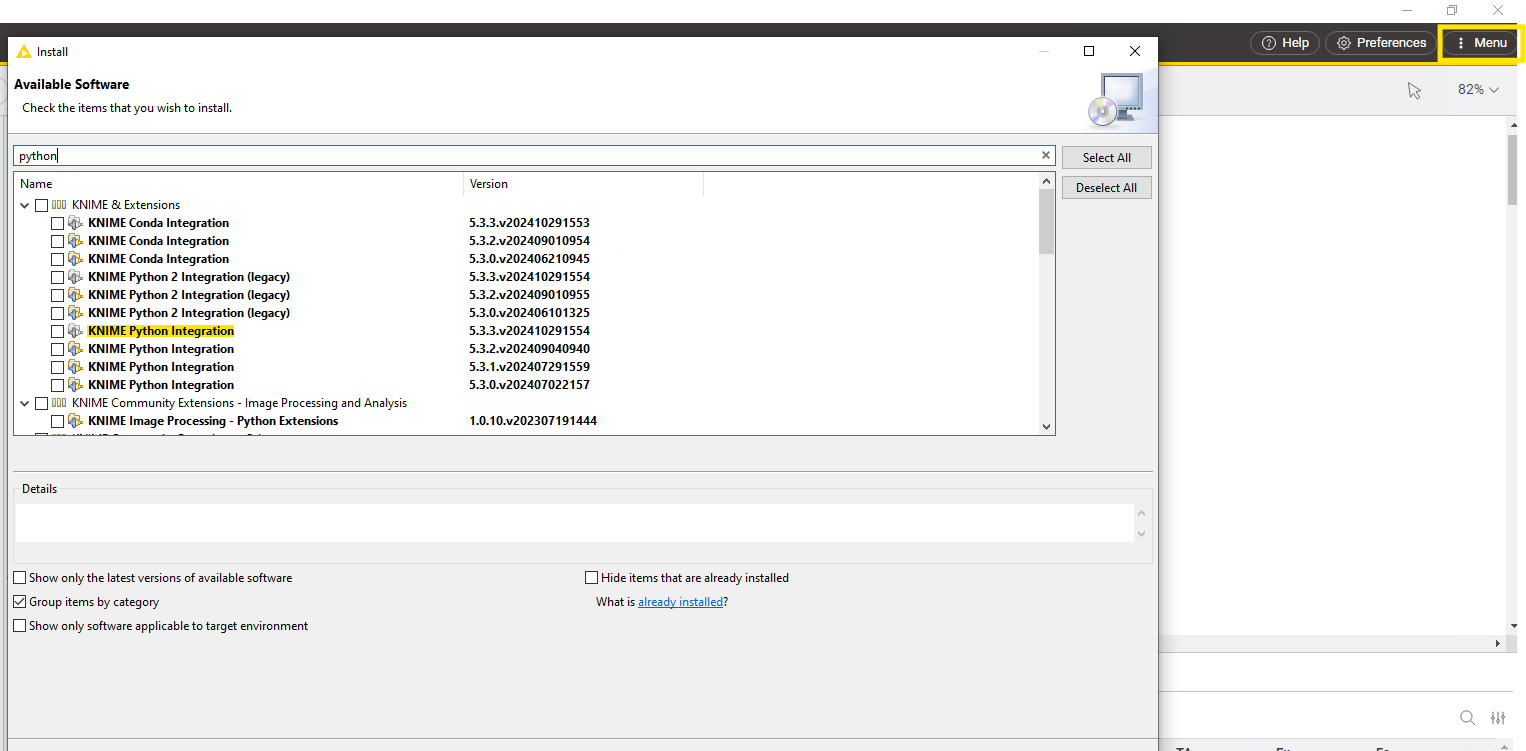
Task: Open the 82% zoom dropdown
Action: [1478, 89]
